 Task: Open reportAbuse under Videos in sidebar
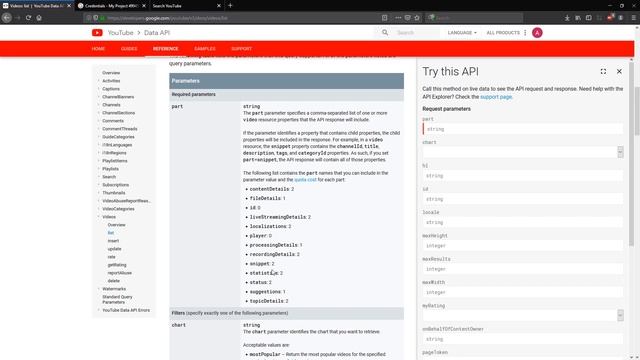(x=120, y=273)
